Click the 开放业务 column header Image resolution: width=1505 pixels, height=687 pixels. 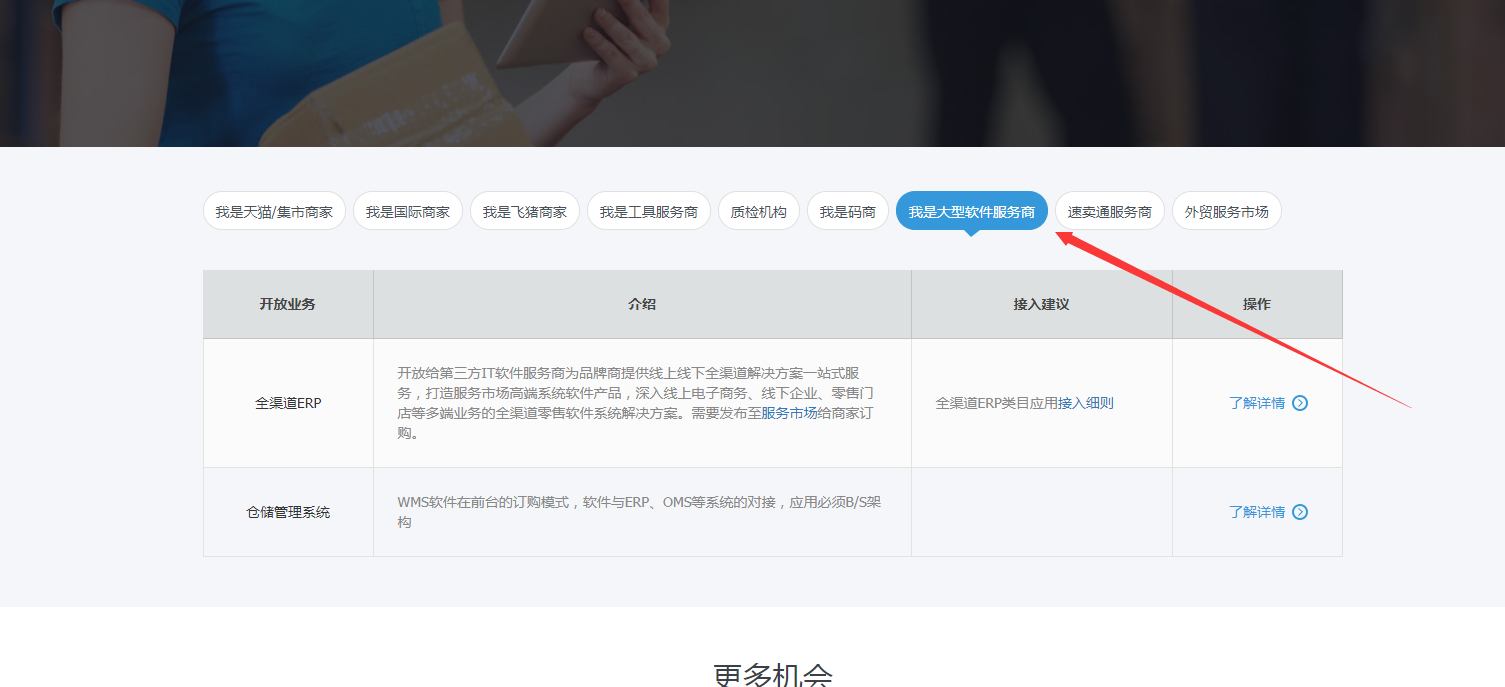[x=288, y=304]
